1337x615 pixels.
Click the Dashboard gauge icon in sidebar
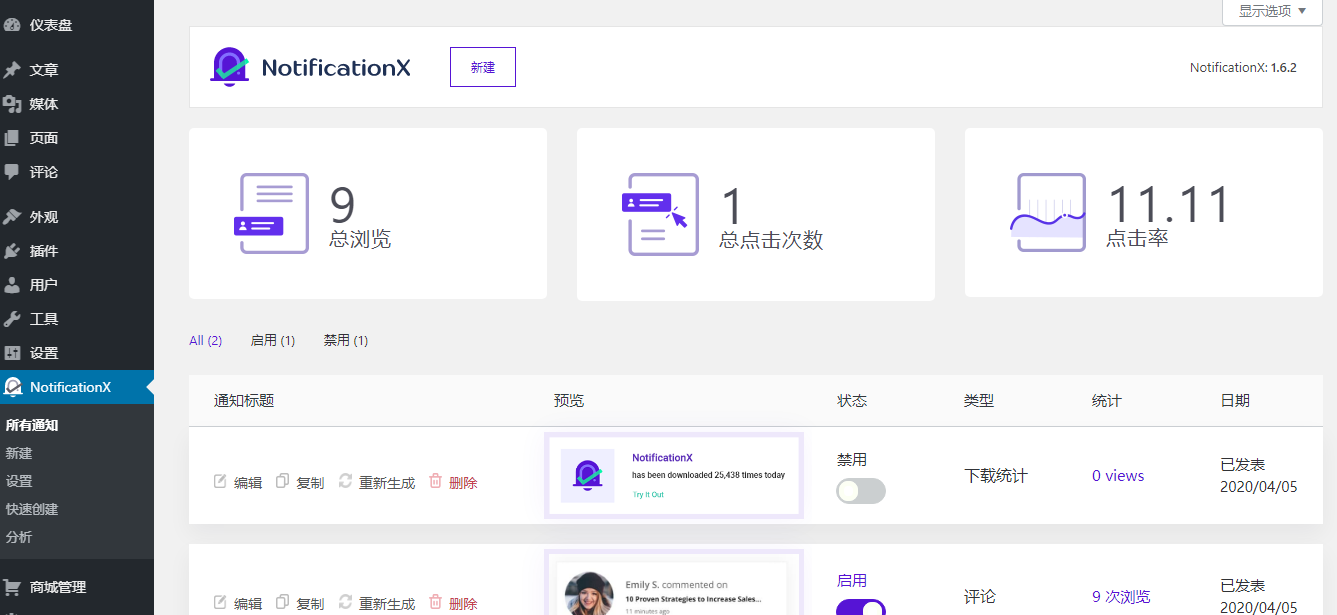click(12, 25)
